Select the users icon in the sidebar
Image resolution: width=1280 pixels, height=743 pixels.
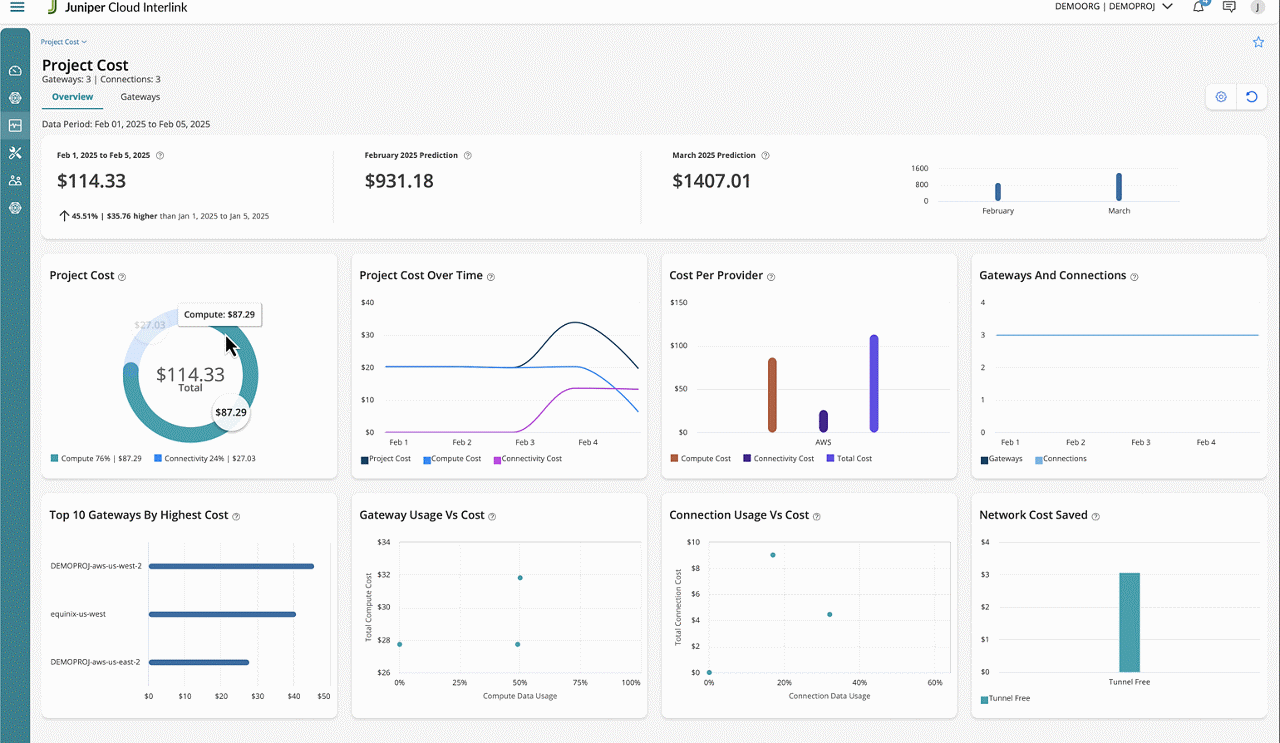14,181
